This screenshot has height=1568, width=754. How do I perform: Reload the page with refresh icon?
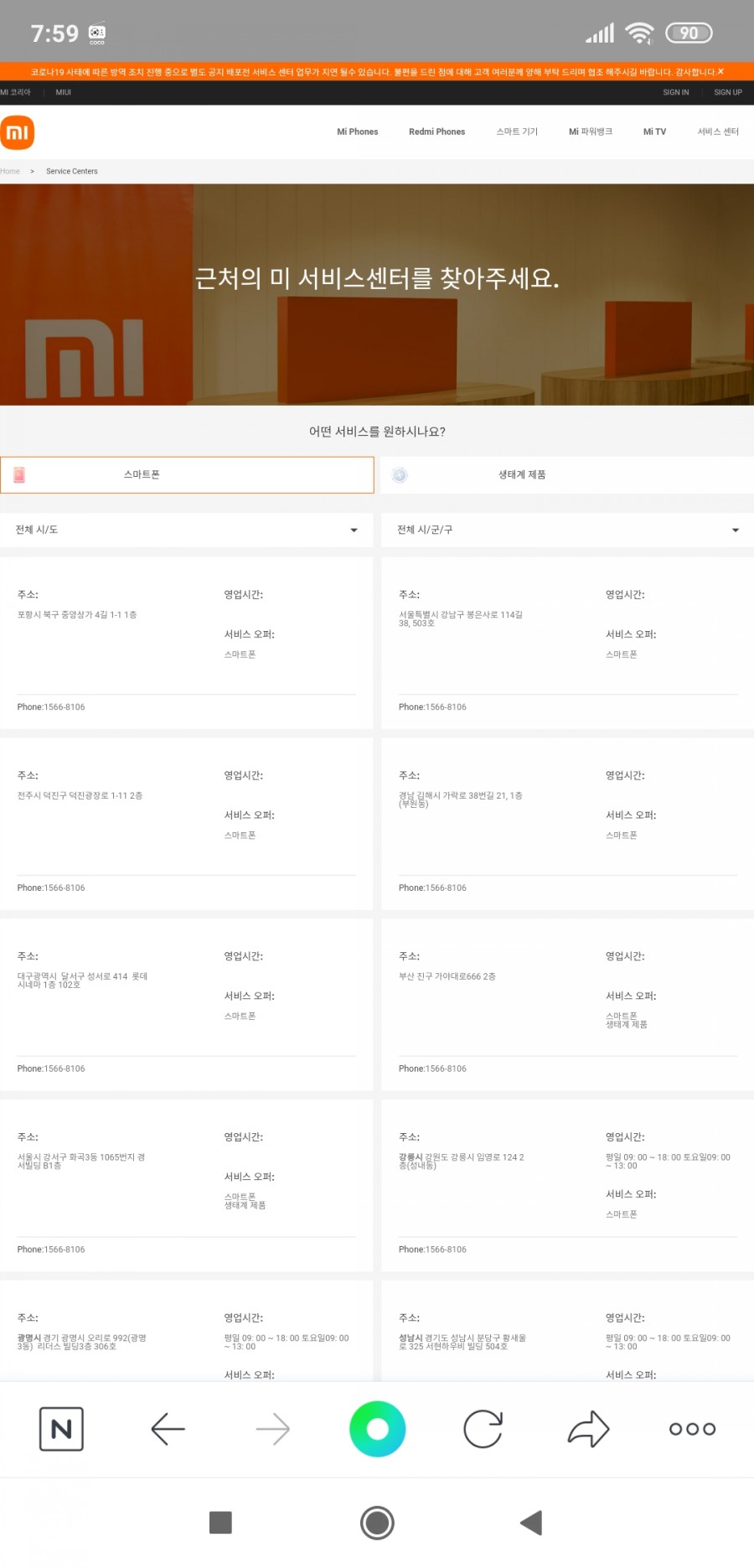pyautogui.click(x=483, y=1429)
